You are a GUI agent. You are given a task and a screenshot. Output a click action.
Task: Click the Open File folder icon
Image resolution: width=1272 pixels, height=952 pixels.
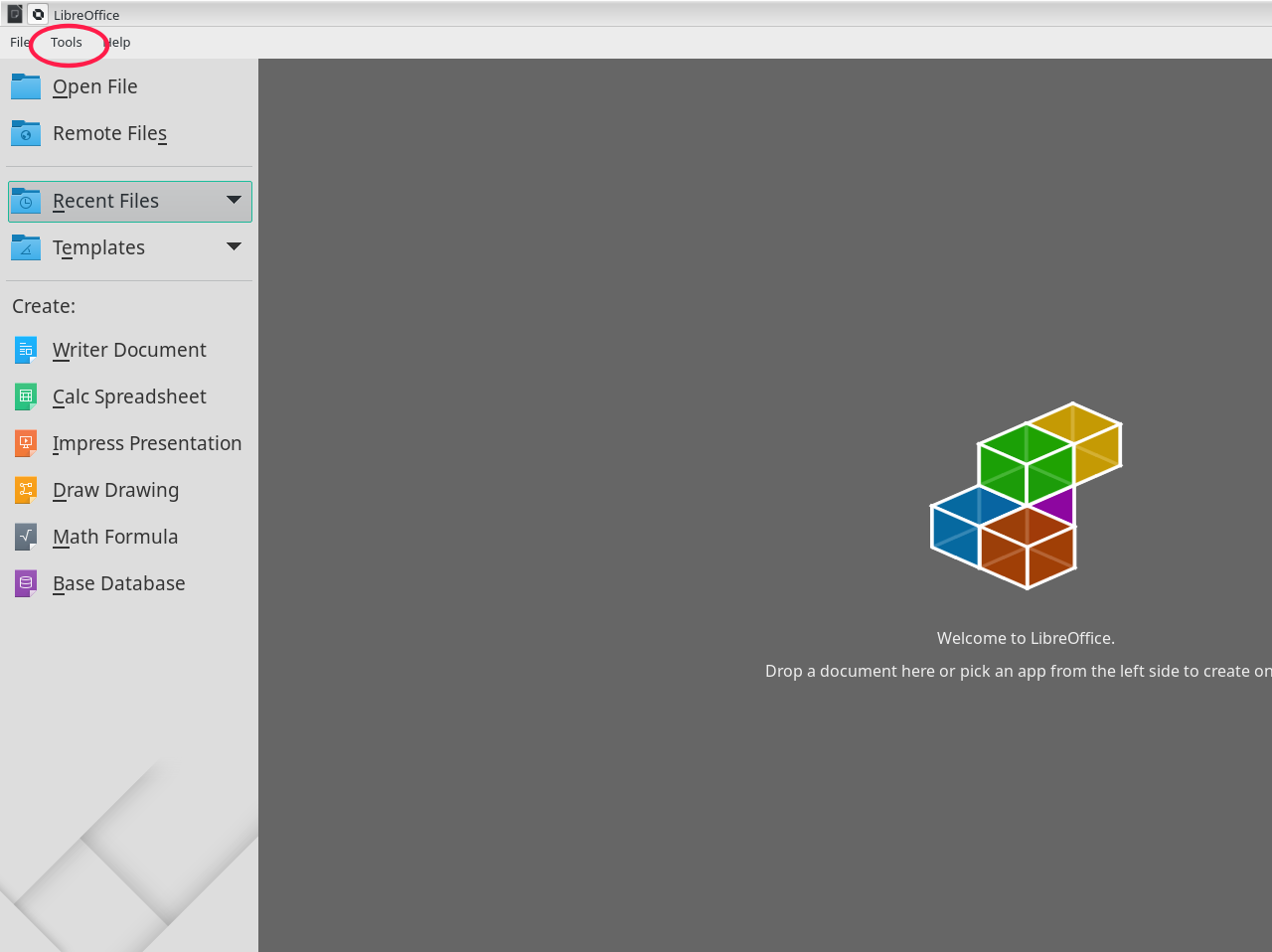(26, 86)
